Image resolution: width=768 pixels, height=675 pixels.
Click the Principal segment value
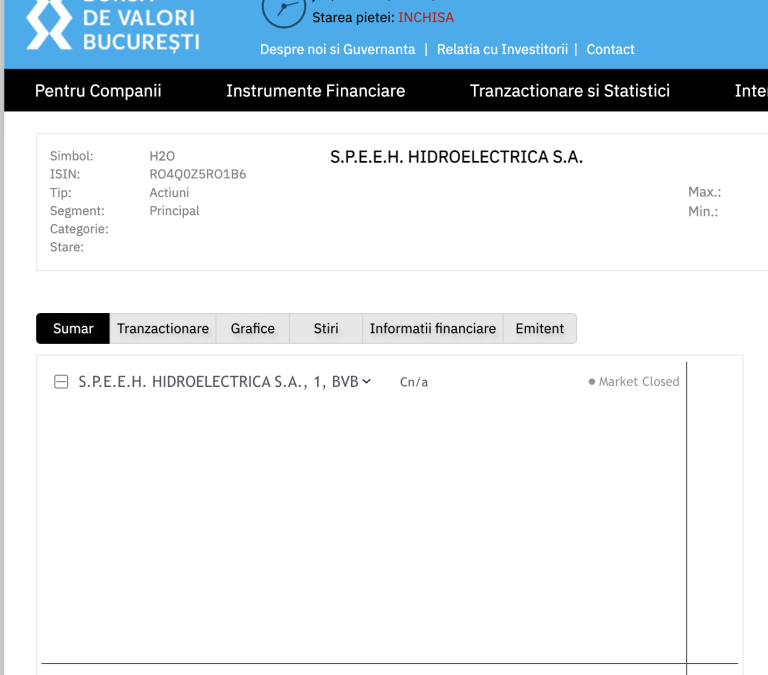tap(174, 211)
